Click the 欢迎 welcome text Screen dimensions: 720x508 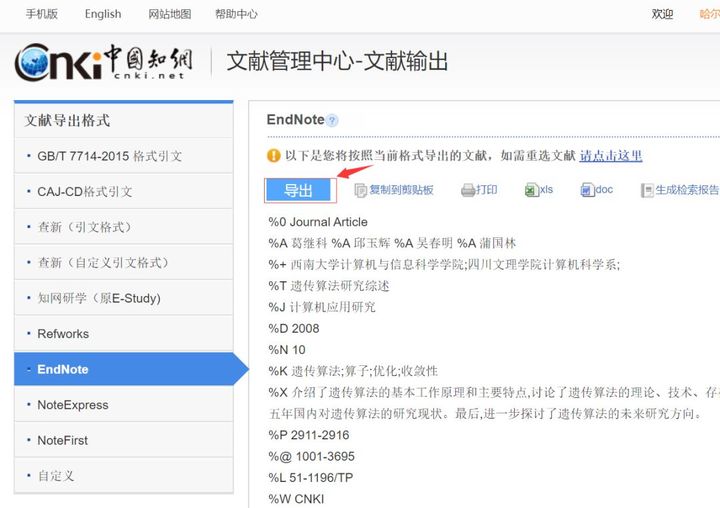tap(663, 14)
